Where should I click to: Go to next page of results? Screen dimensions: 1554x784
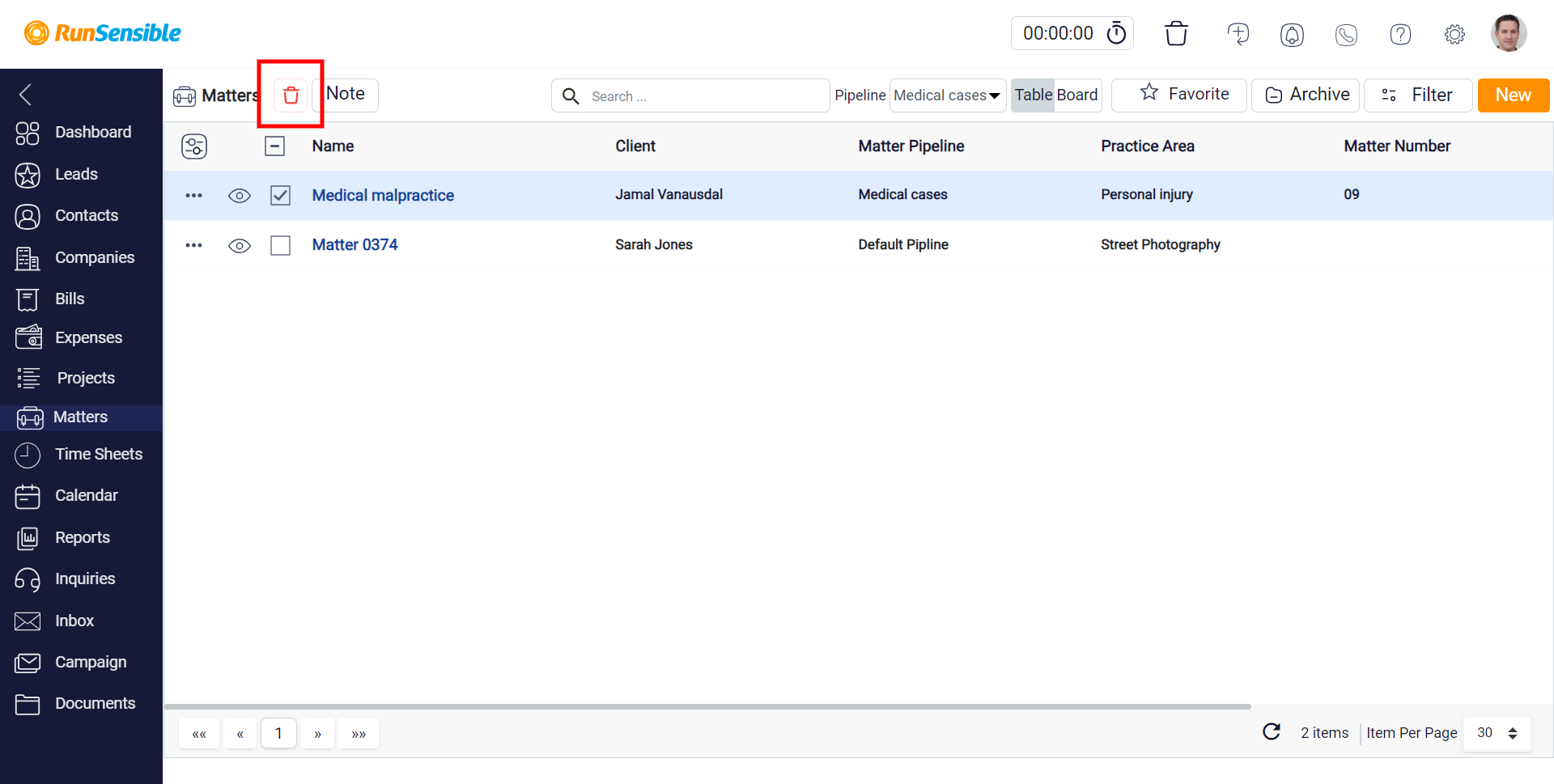pyautogui.click(x=318, y=734)
